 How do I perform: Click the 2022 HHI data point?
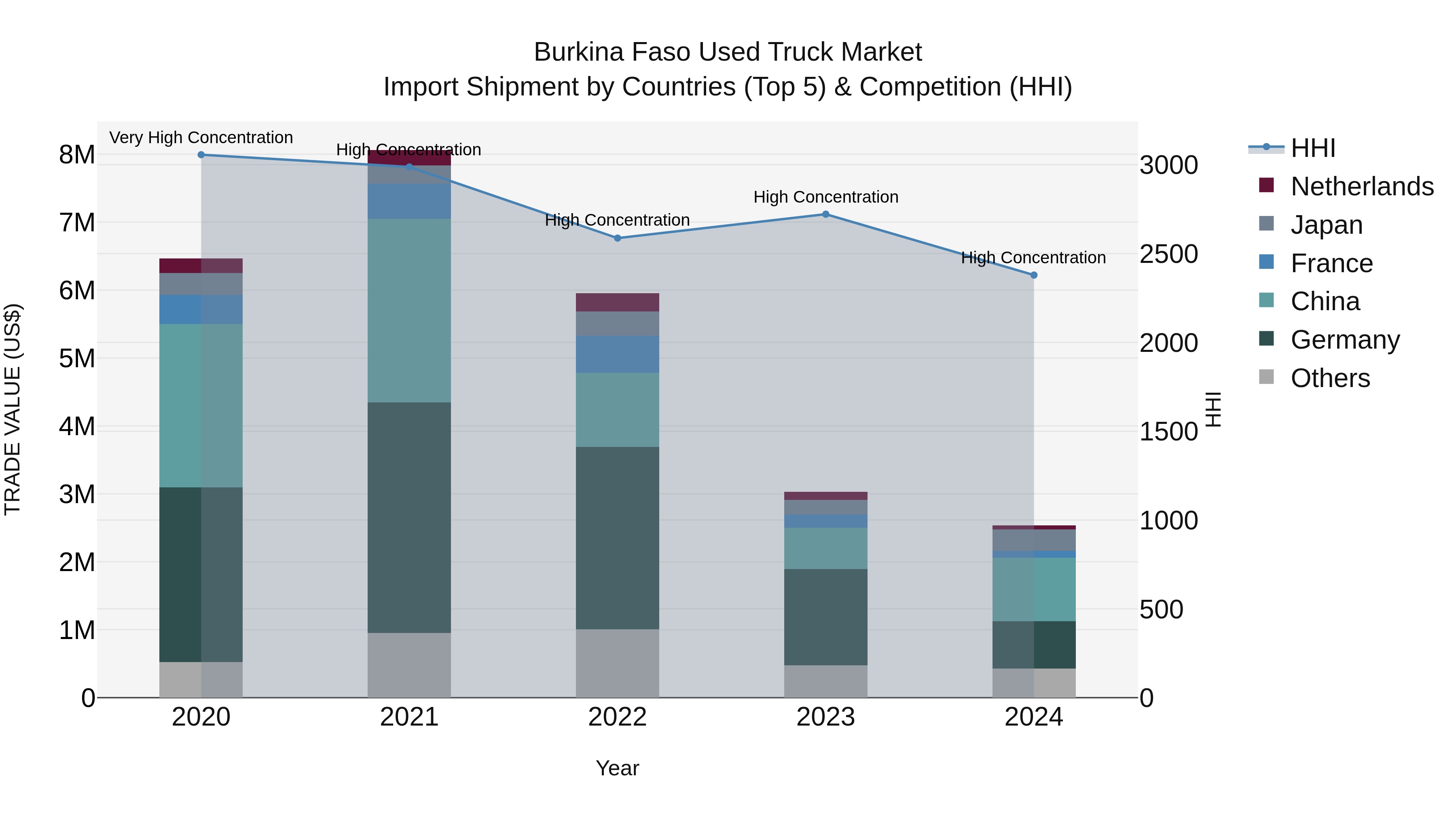617,239
